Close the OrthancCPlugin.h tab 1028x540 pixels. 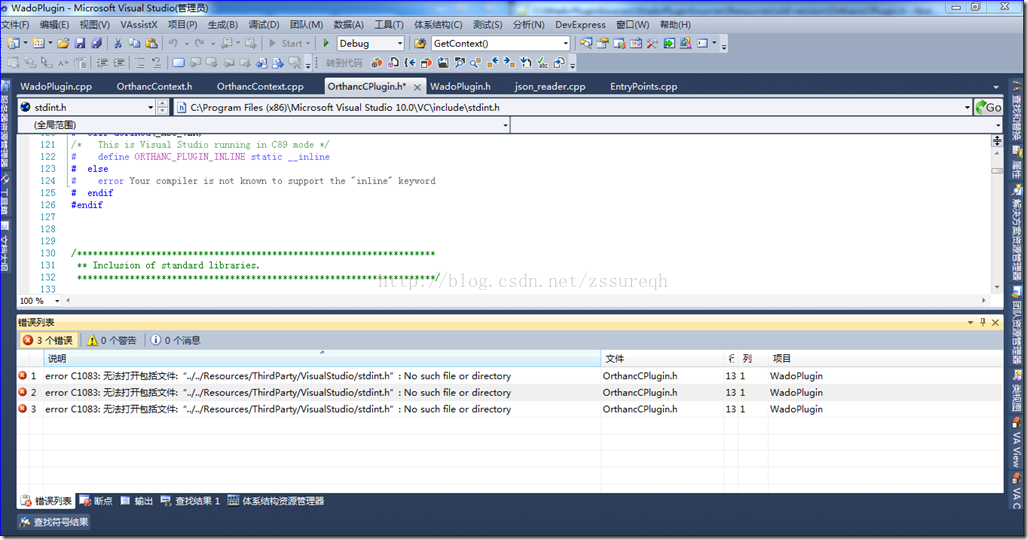417,87
